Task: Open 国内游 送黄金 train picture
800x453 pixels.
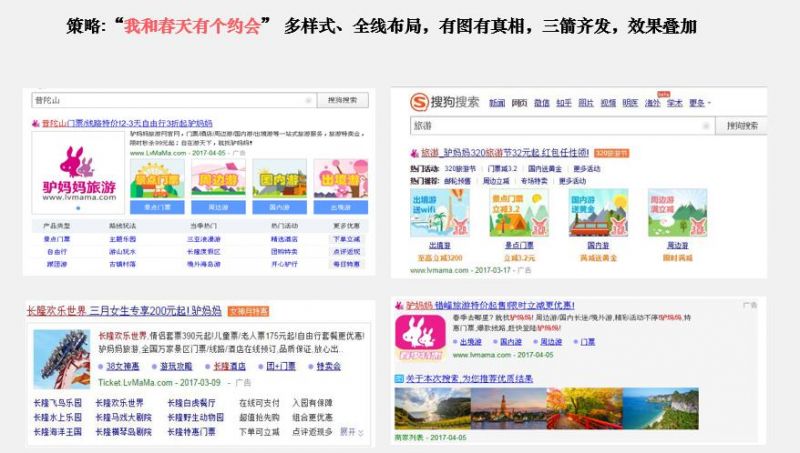Action: (x=598, y=213)
